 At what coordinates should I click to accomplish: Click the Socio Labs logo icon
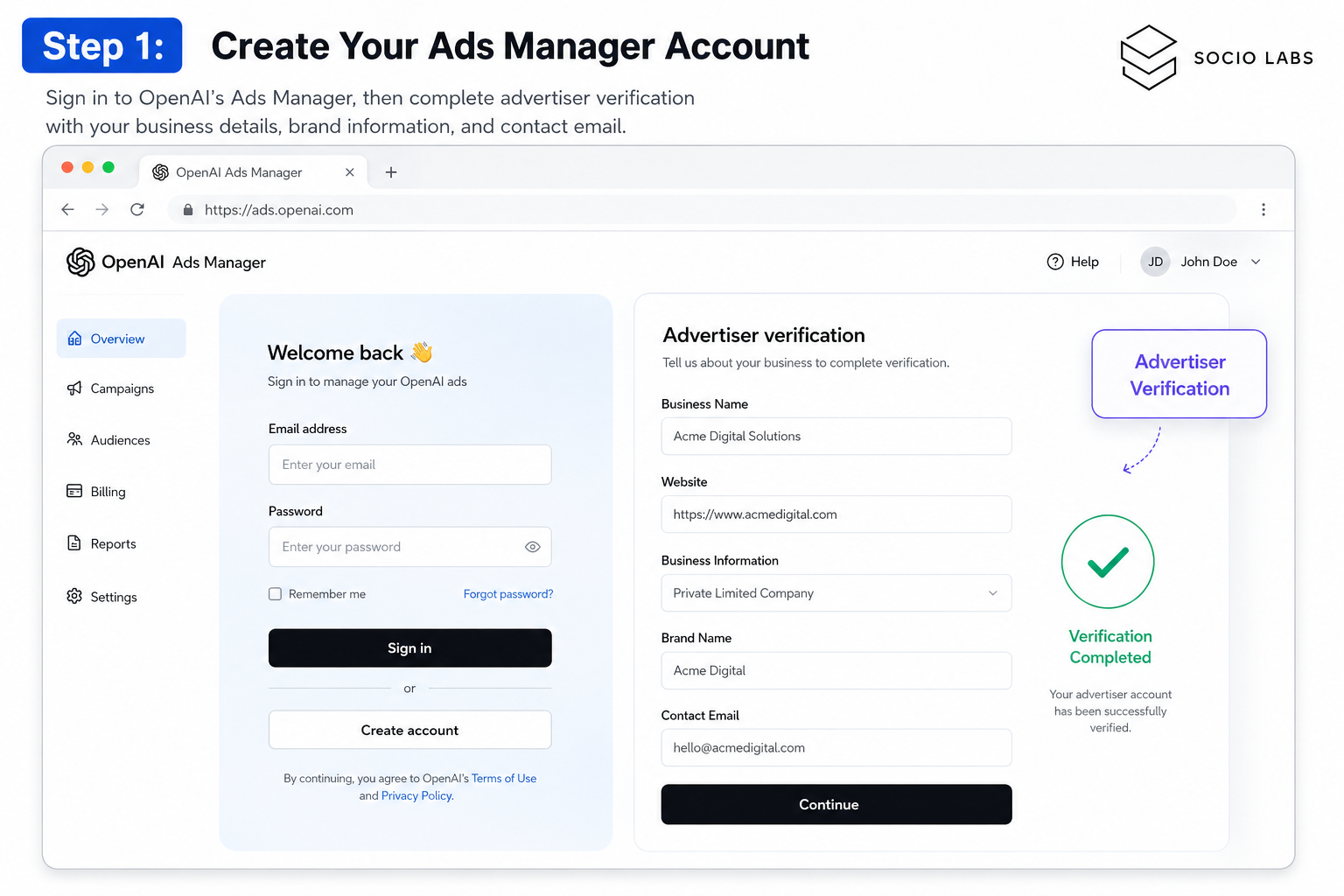[1149, 58]
